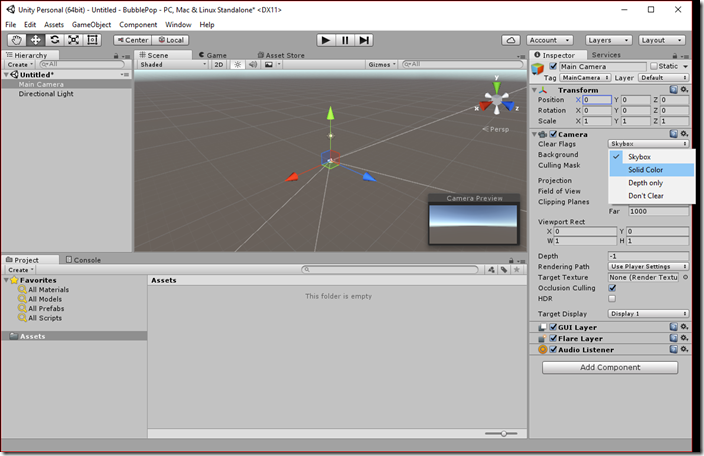The height and width of the screenshot is (456, 704).
Task: Open the Layers dropdown
Action: 608,40
